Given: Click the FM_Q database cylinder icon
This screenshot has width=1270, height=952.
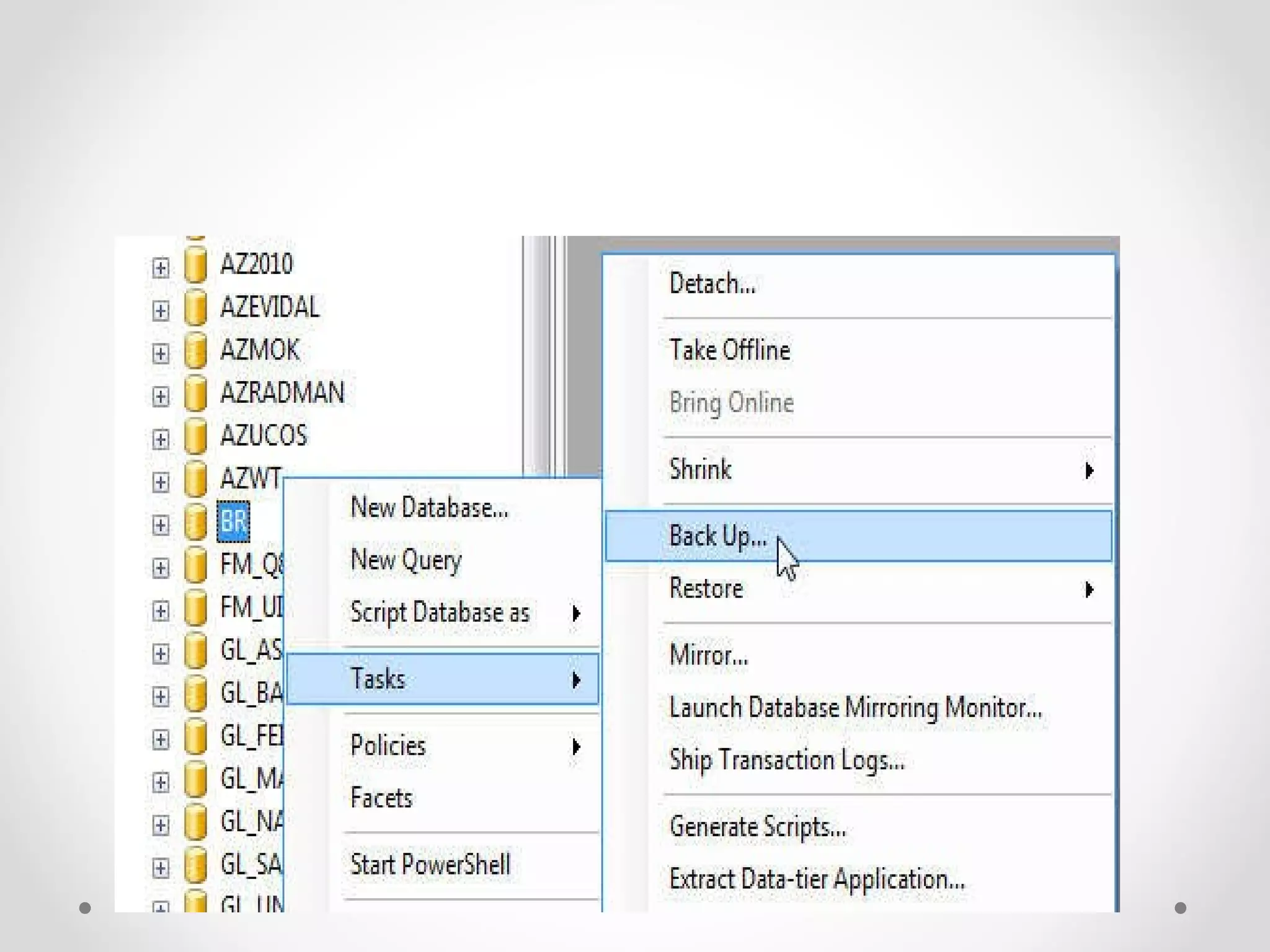Looking at the screenshot, I should (x=195, y=565).
